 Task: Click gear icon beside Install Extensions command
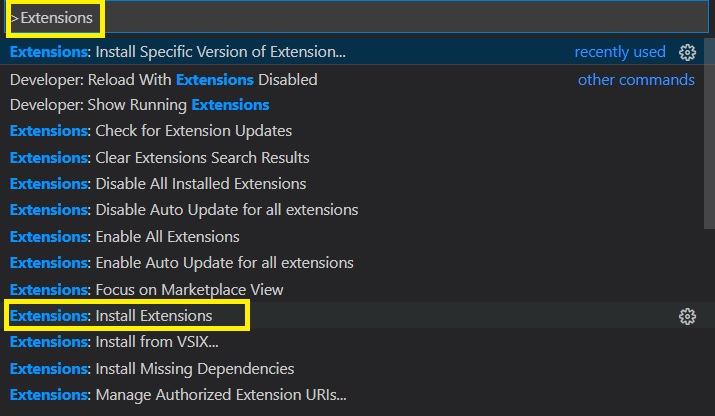[x=687, y=316]
